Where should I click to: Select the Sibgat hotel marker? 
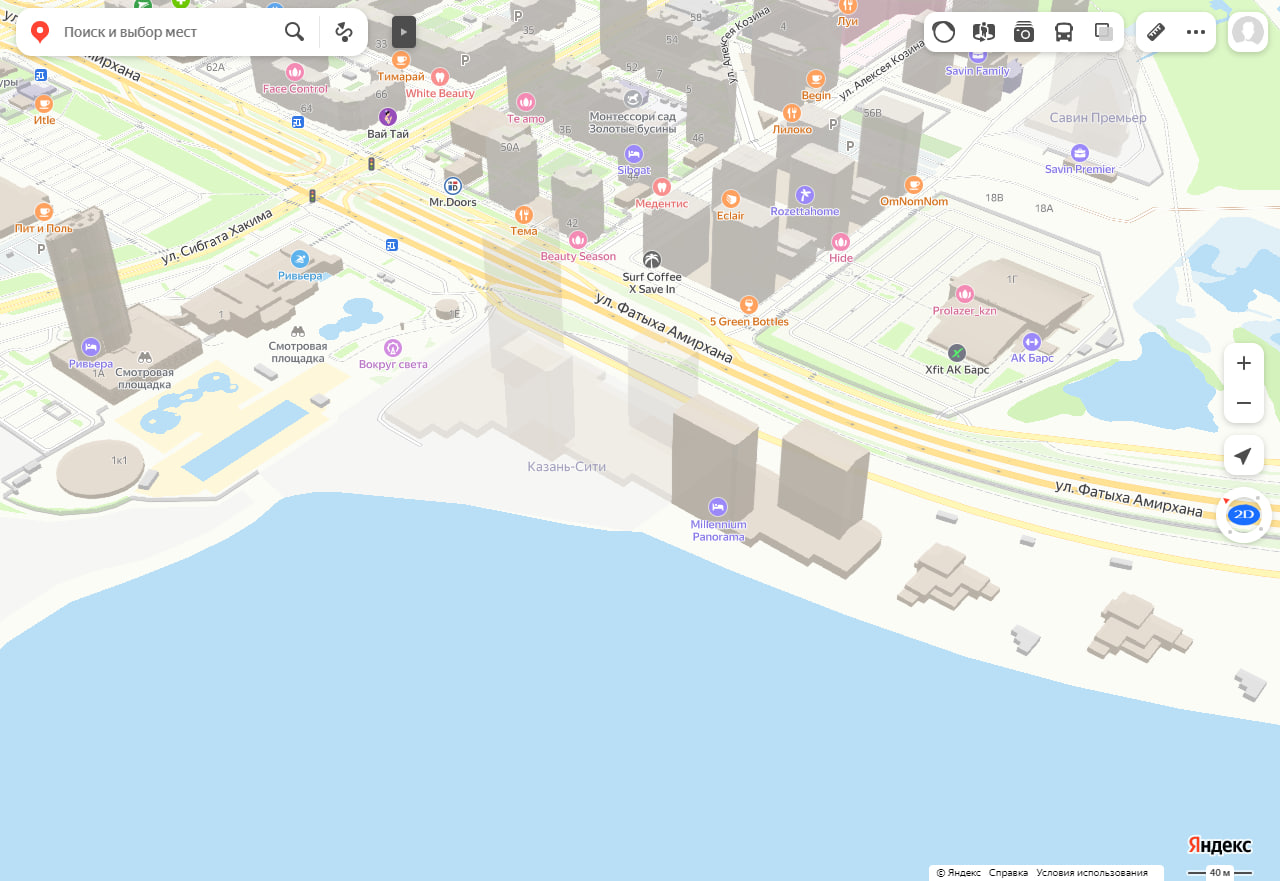[633, 154]
